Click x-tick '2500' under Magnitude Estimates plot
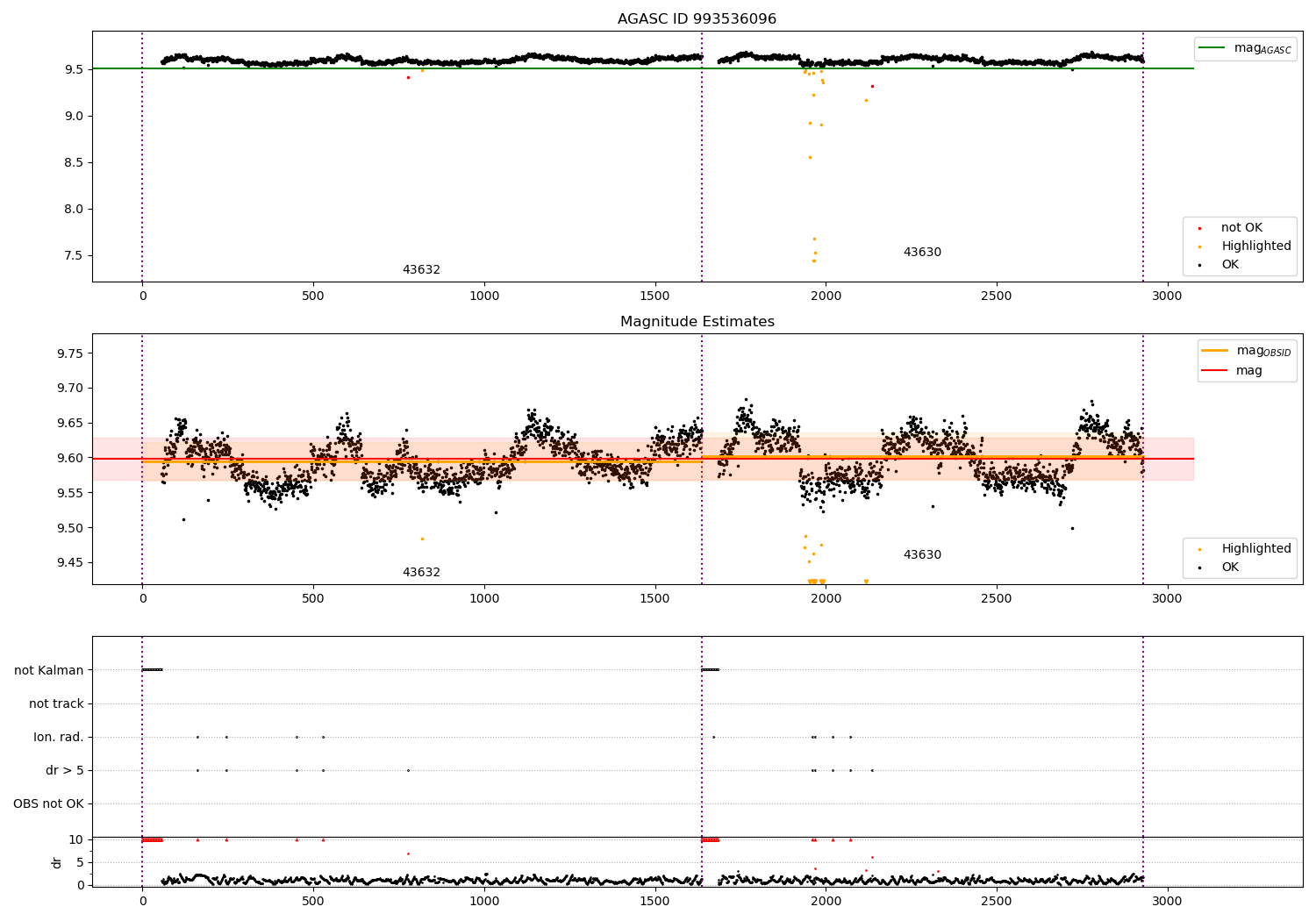This screenshot has height=921, width=1316. 997,599
